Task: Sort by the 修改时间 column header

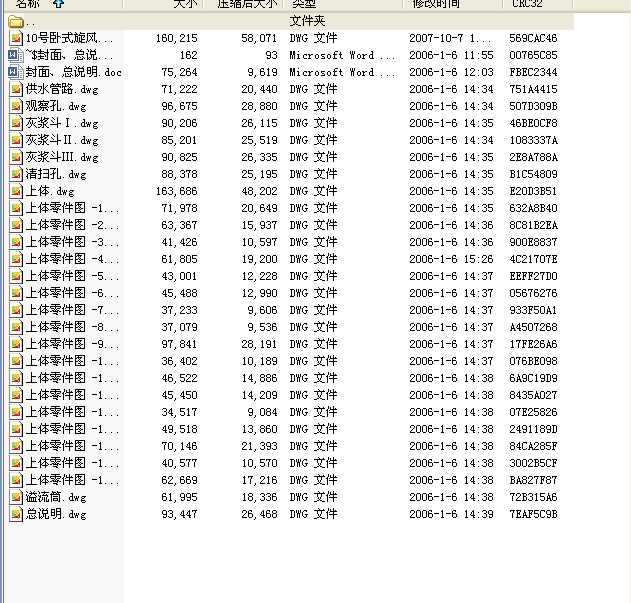Action: tap(453, 4)
